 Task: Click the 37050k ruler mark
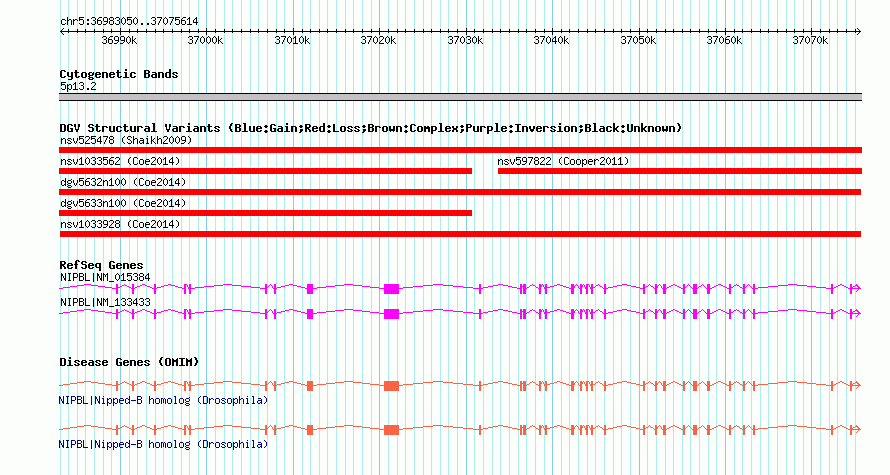[x=638, y=40]
